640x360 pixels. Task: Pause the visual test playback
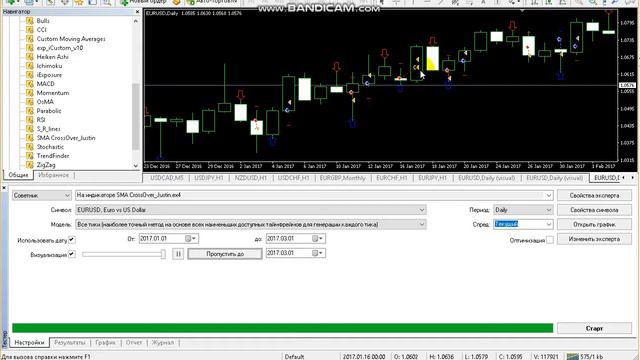point(178,254)
